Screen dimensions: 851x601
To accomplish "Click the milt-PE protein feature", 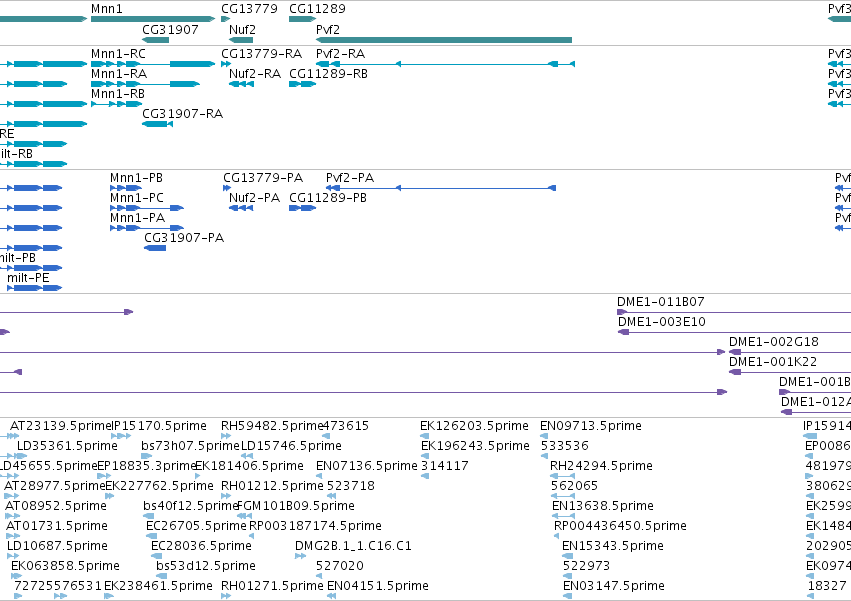I will (x=35, y=288).
